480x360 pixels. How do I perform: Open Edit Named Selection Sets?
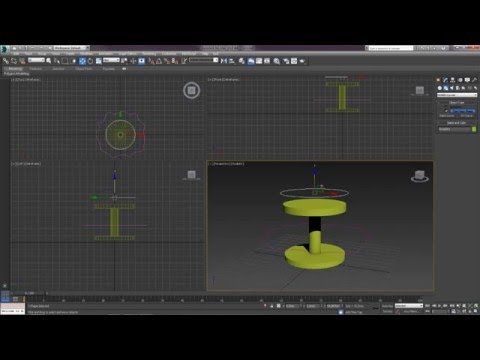184,61
